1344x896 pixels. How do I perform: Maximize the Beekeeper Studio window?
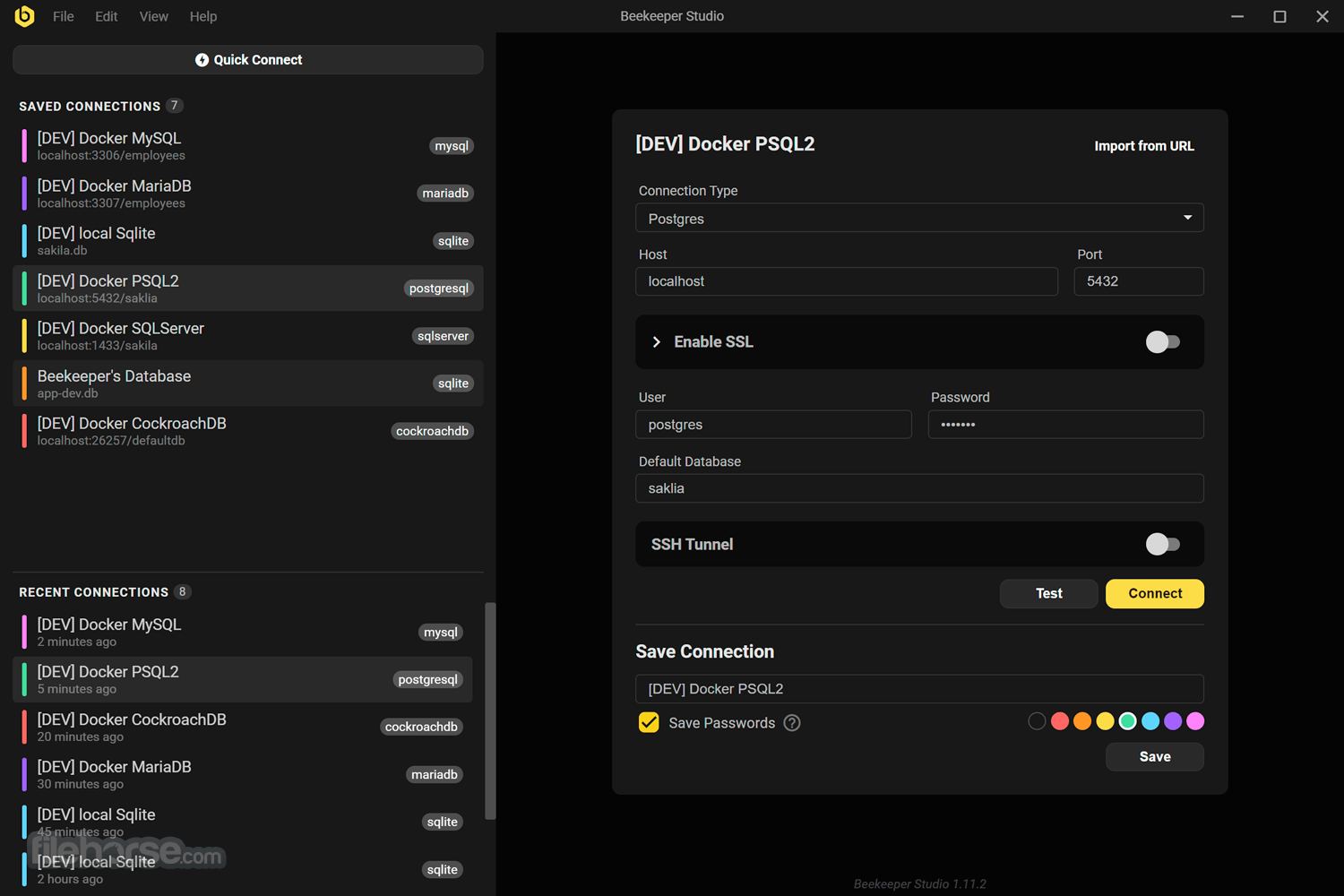tap(1279, 16)
